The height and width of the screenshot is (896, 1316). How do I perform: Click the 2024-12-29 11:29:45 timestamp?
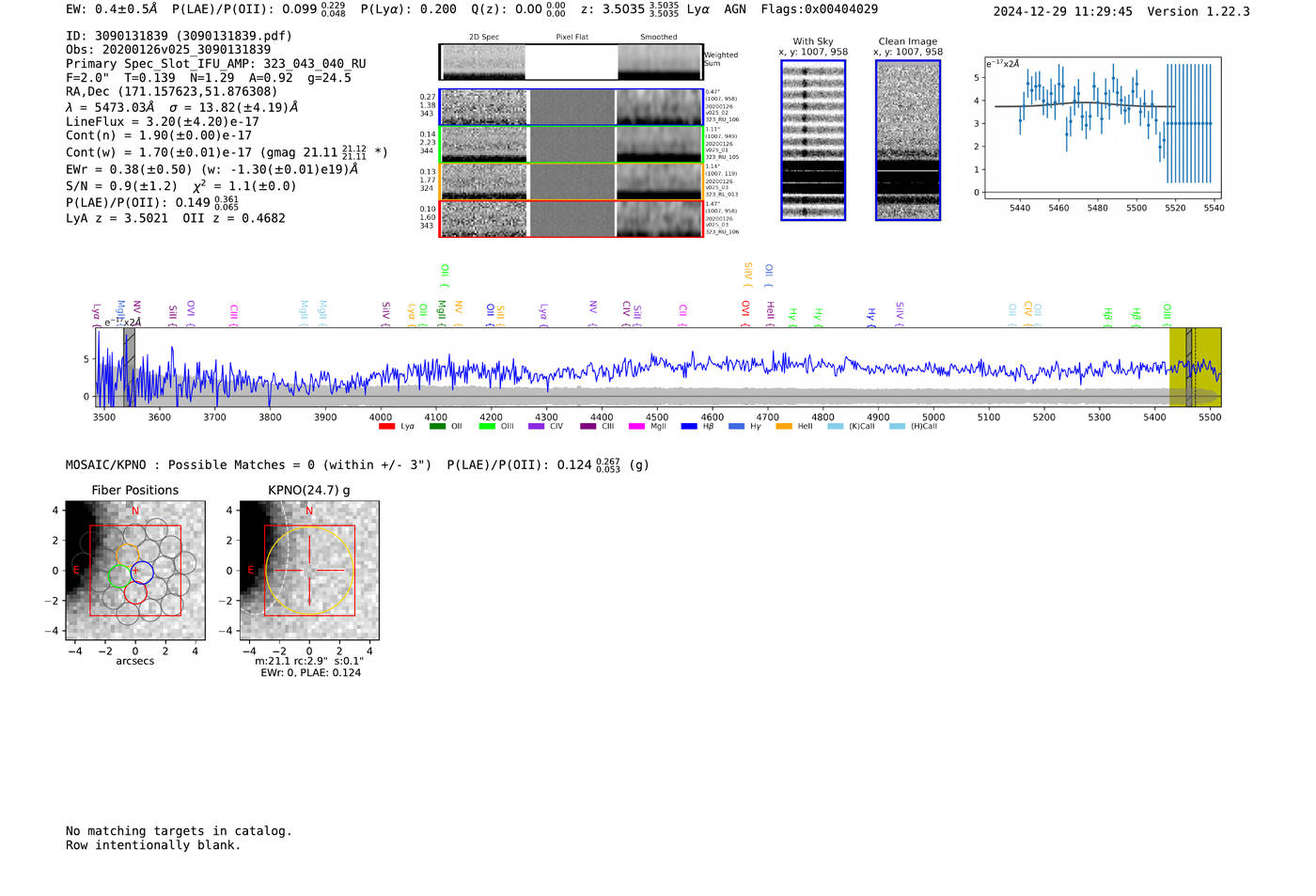coord(1063,11)
